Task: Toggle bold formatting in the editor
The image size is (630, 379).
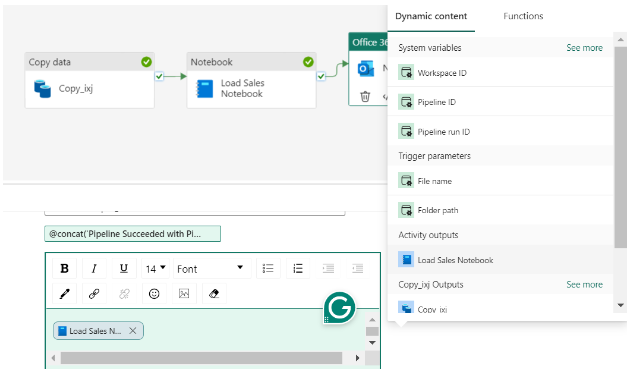Action: 64,268
